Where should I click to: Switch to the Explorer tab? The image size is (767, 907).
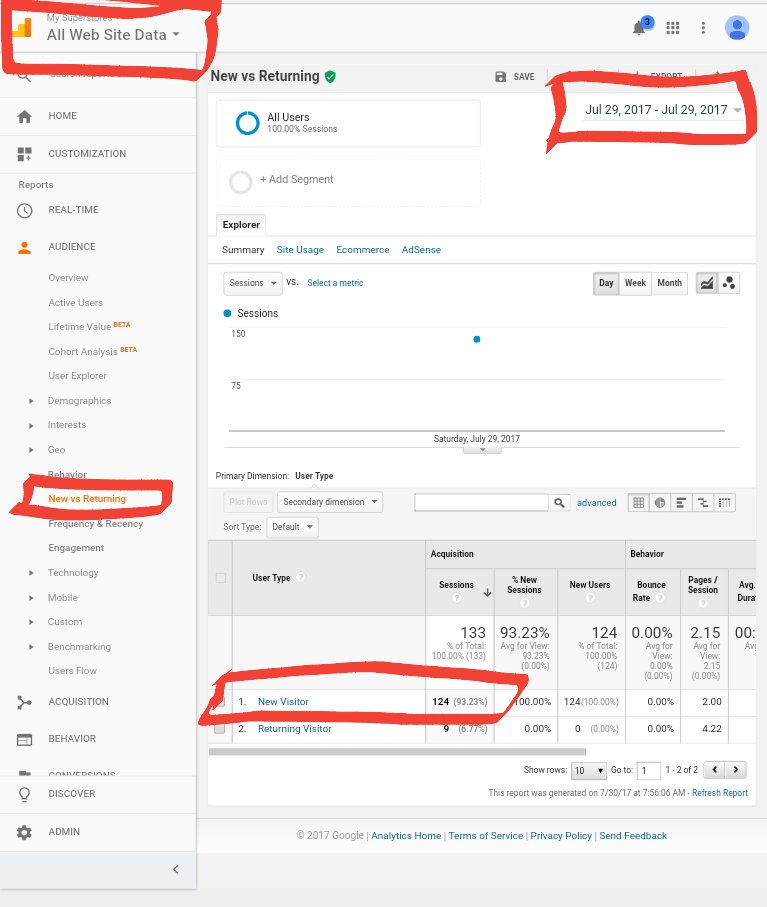[x=241, y=225]
